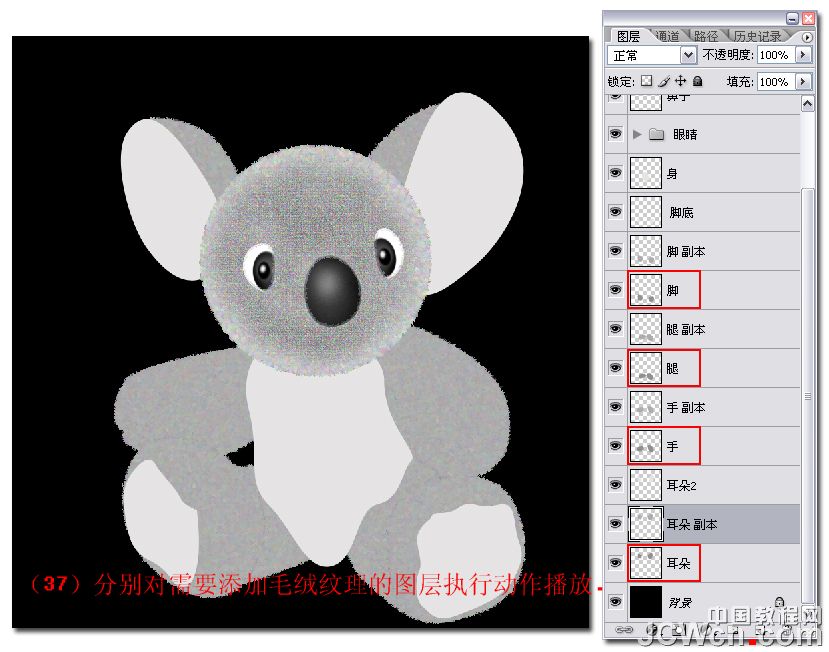Click the layers list vertical scrollbar thumb
829x652 pixels.
[807, 395]
